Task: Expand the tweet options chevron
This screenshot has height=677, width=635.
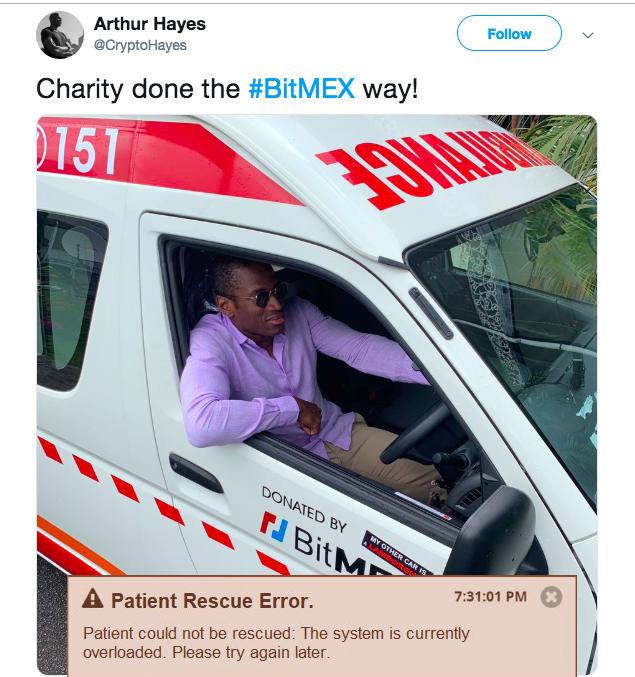Action: [588, 35]
